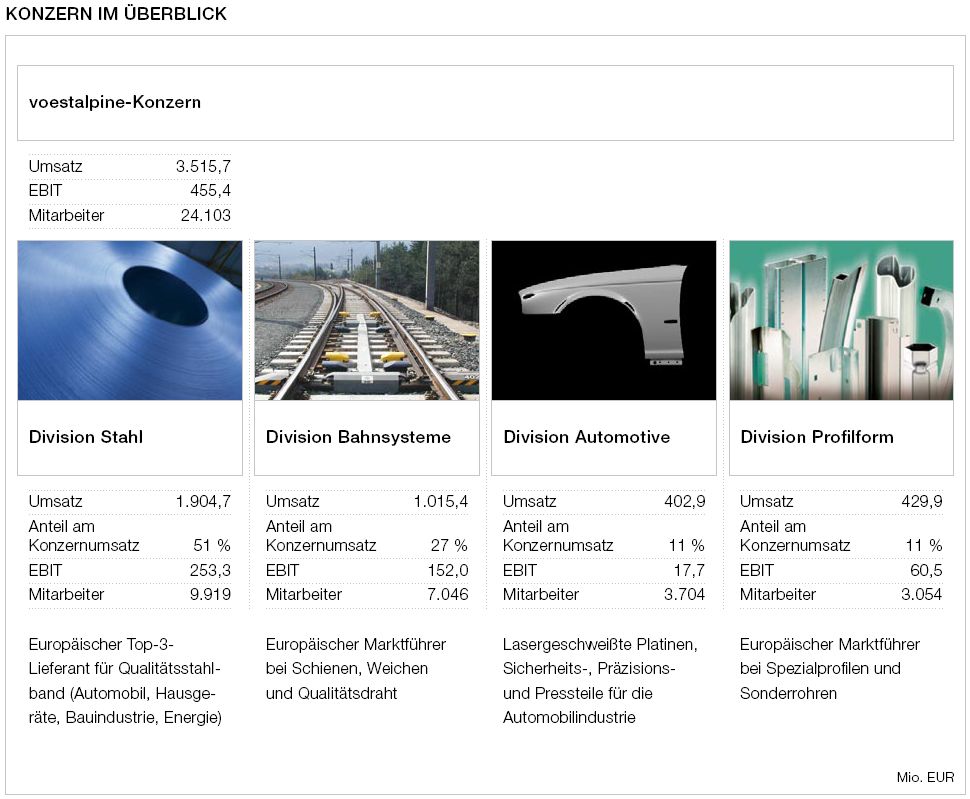Image resolution: width=970 pixels, height=799 pixels.
Task: Click Profilform Umsatz value 429,9
Action: coord(922,501)
